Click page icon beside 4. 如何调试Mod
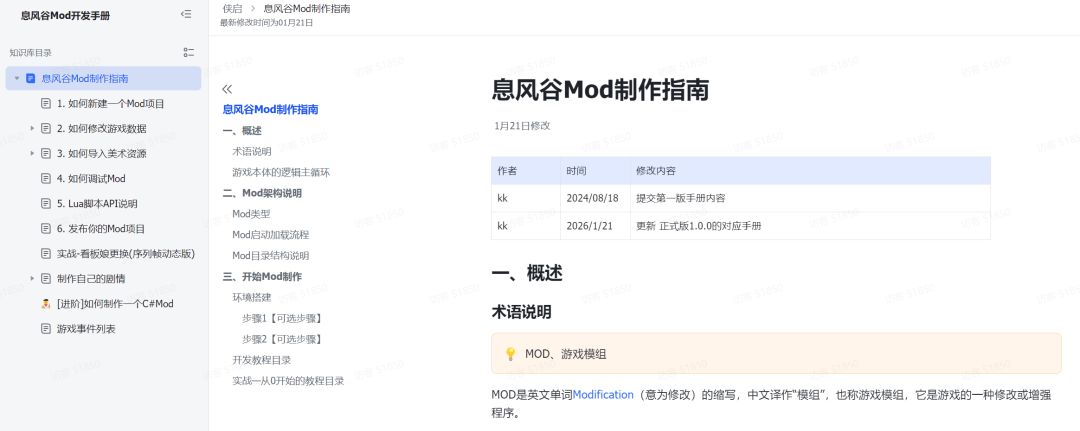This screenshot has height=431, width=1080. coord(46,178)
